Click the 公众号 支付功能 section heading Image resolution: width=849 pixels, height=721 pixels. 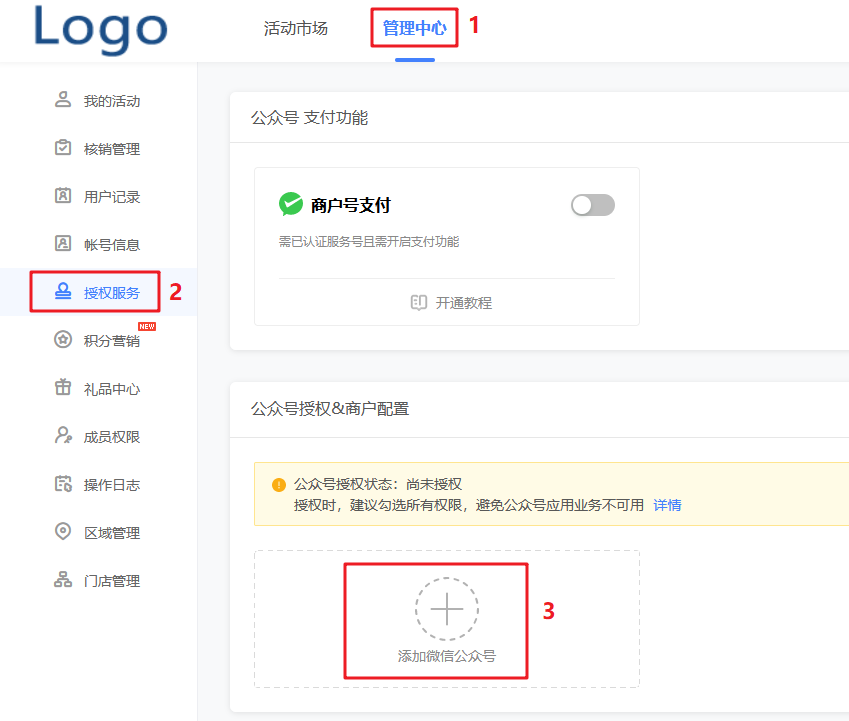(x=309, y=117)
